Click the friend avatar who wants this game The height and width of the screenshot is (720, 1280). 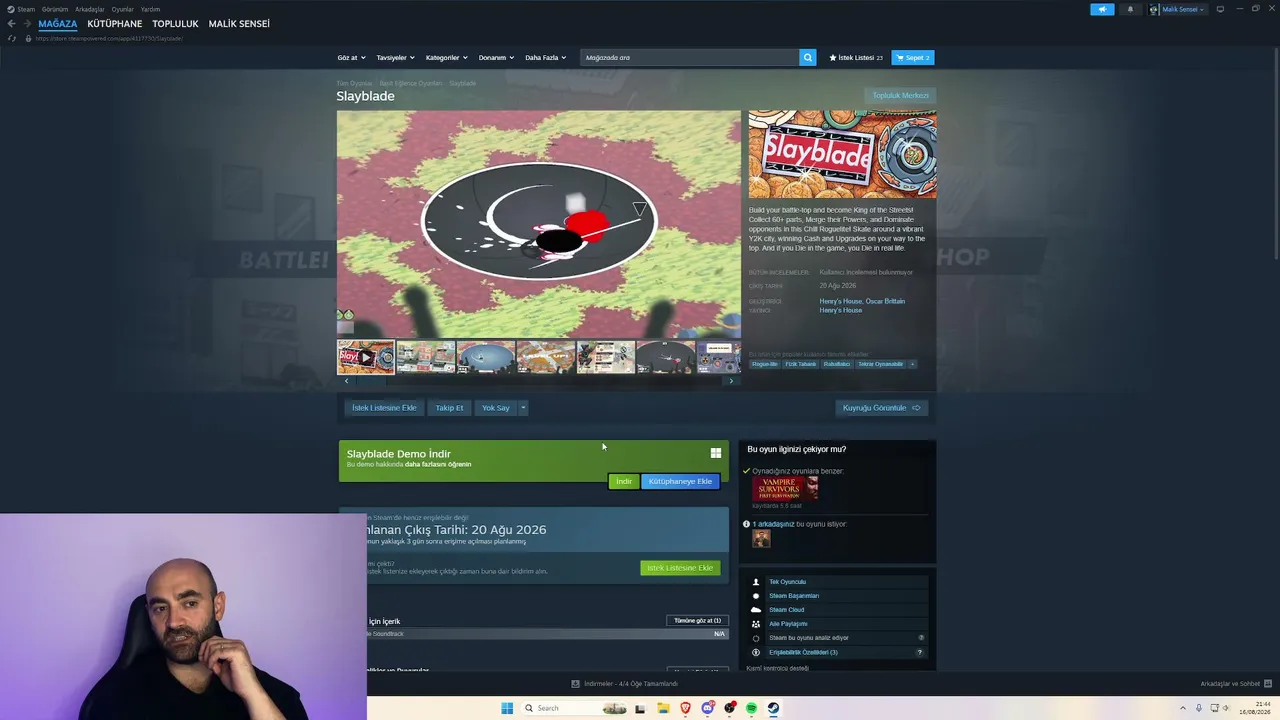(762, 539)
